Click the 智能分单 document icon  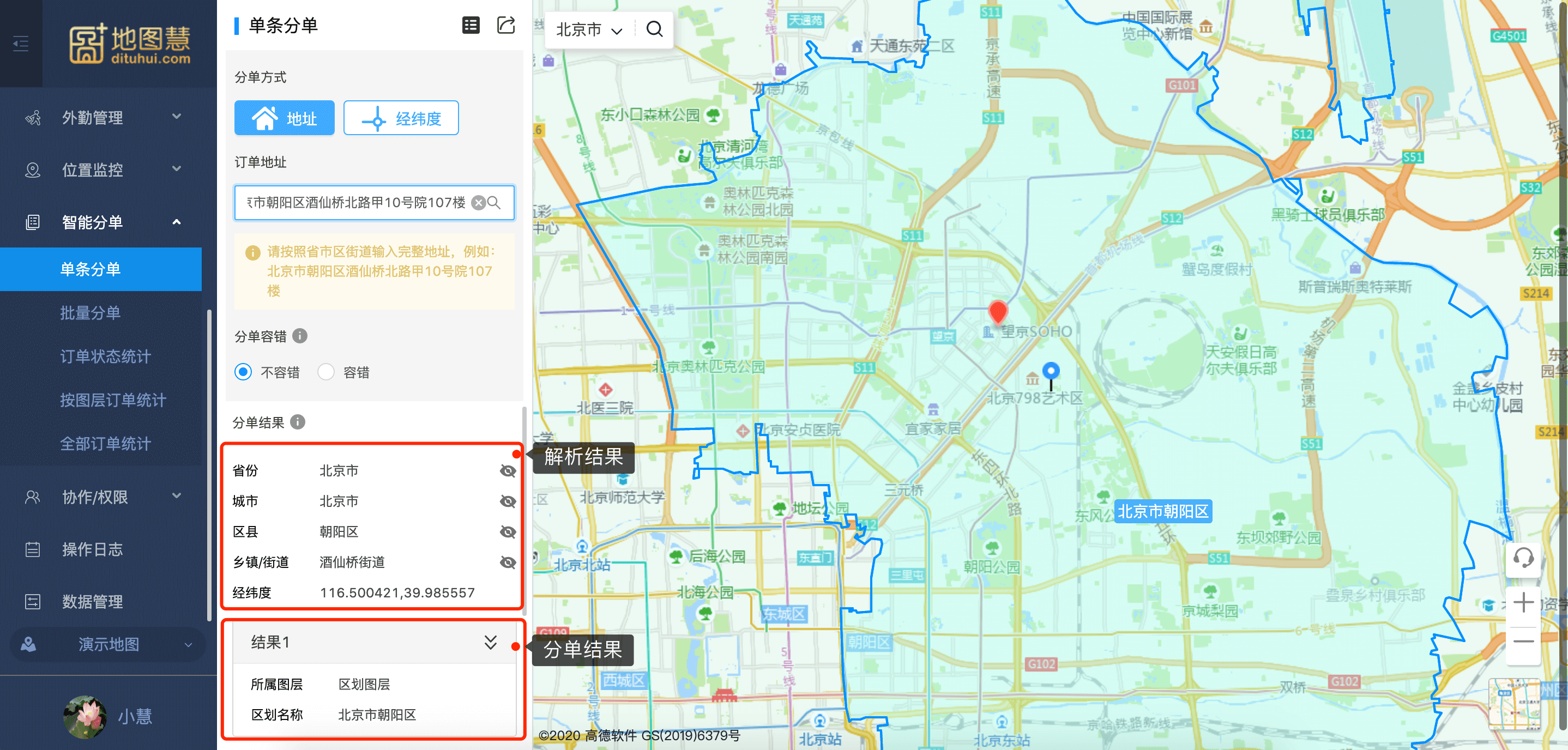(x=33, y=222)
